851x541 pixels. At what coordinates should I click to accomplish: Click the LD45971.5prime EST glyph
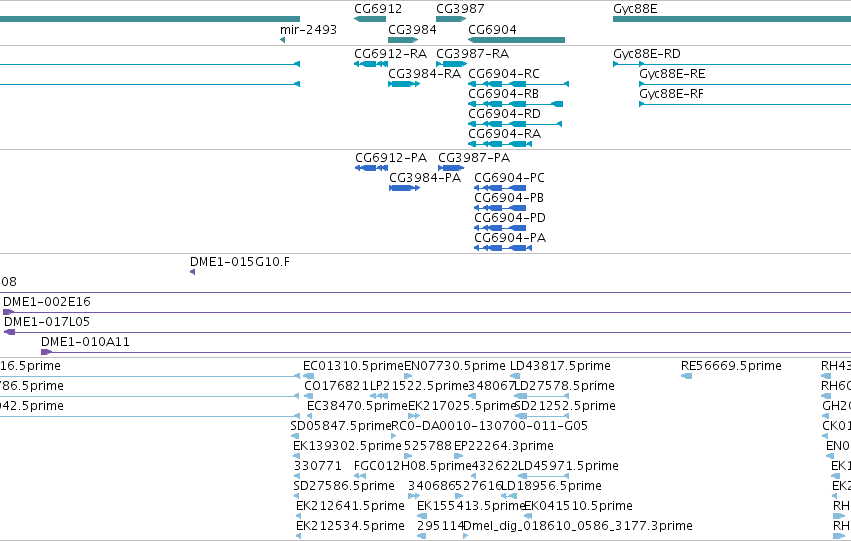click(543, 476)
